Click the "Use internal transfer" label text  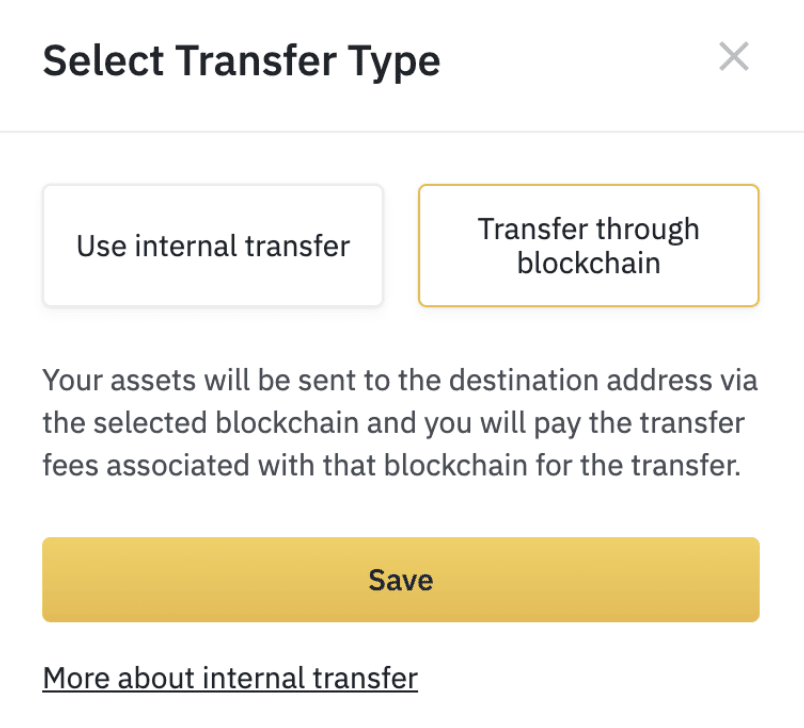pyautogui.click(x=213, y=246)
